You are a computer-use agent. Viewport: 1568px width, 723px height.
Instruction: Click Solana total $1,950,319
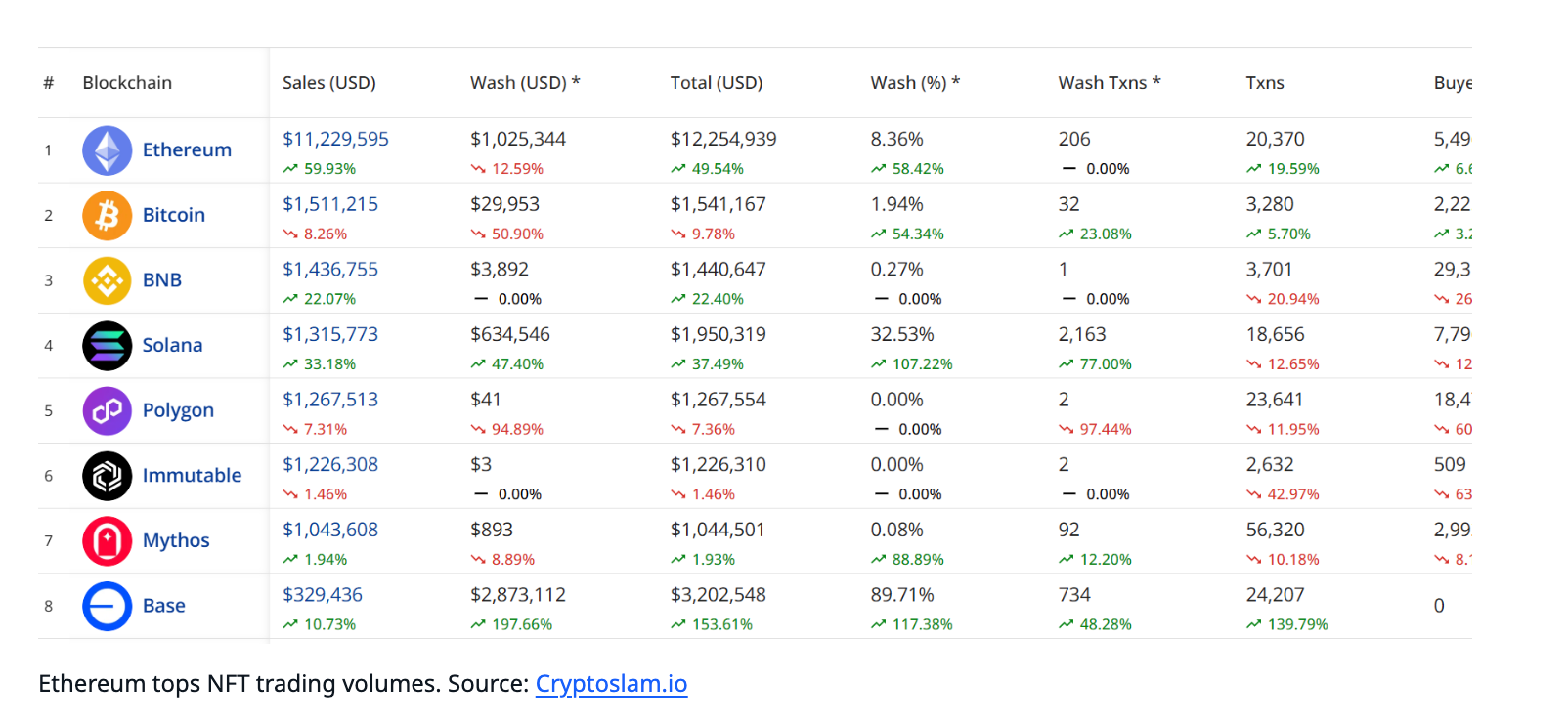[x=719, y=334]
